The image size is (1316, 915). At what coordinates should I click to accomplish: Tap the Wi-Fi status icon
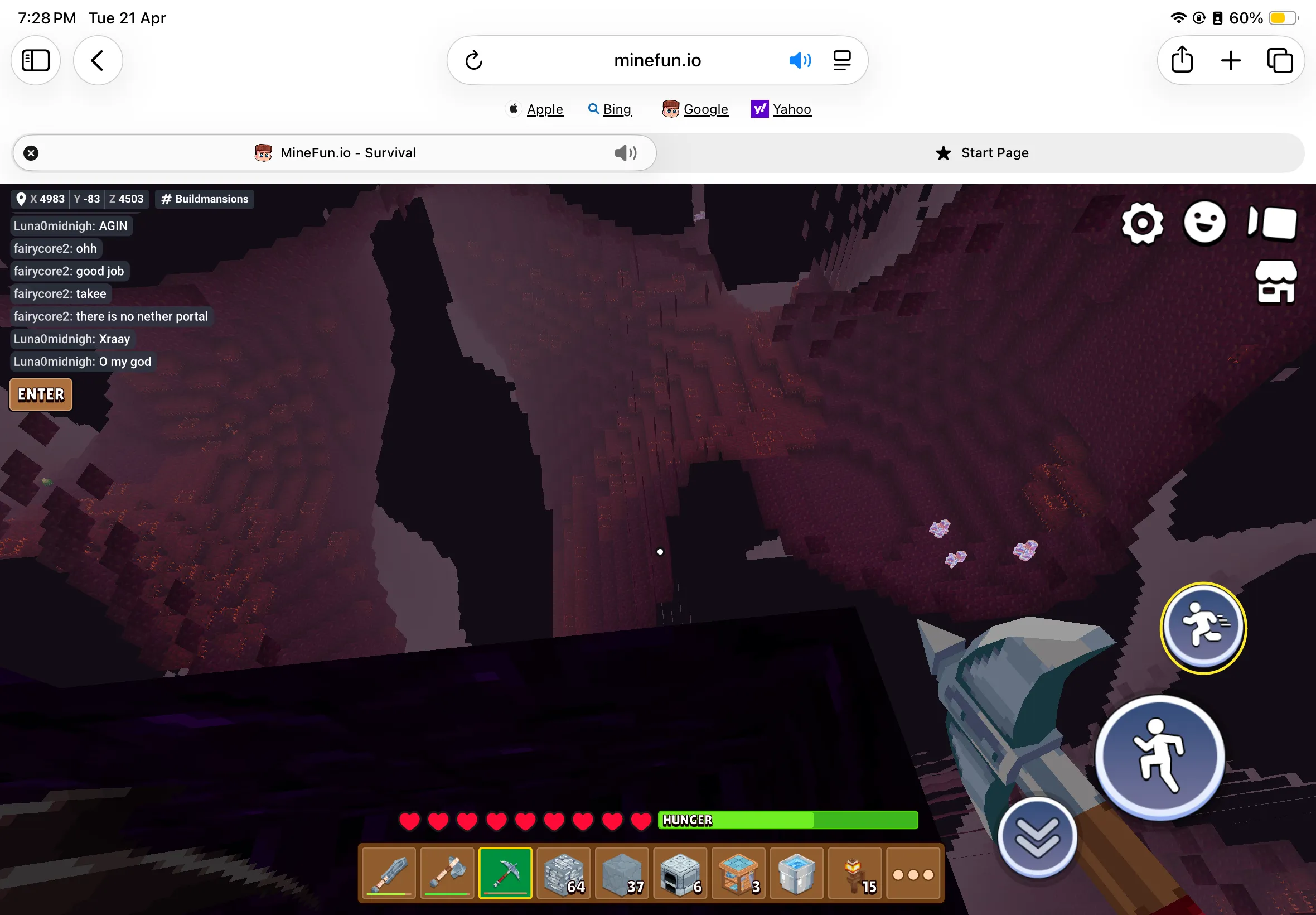[1178, 18]
